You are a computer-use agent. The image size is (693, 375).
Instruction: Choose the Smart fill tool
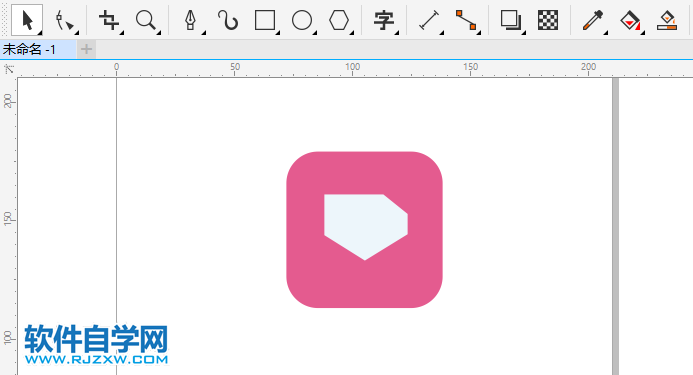667,20
